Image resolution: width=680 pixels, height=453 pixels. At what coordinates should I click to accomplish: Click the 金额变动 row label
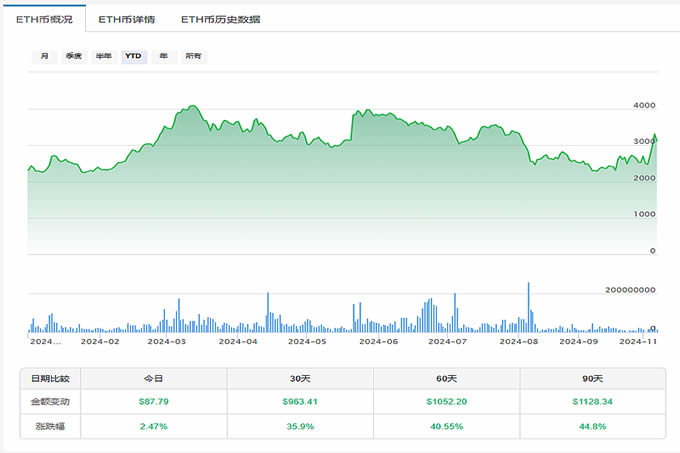point(51,402)
